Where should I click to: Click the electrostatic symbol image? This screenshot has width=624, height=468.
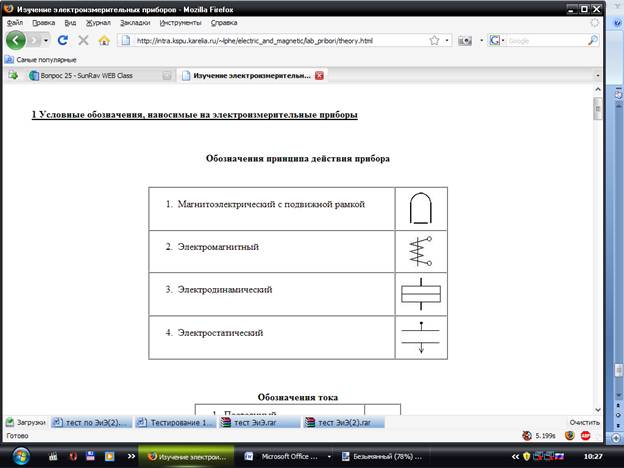421,337
